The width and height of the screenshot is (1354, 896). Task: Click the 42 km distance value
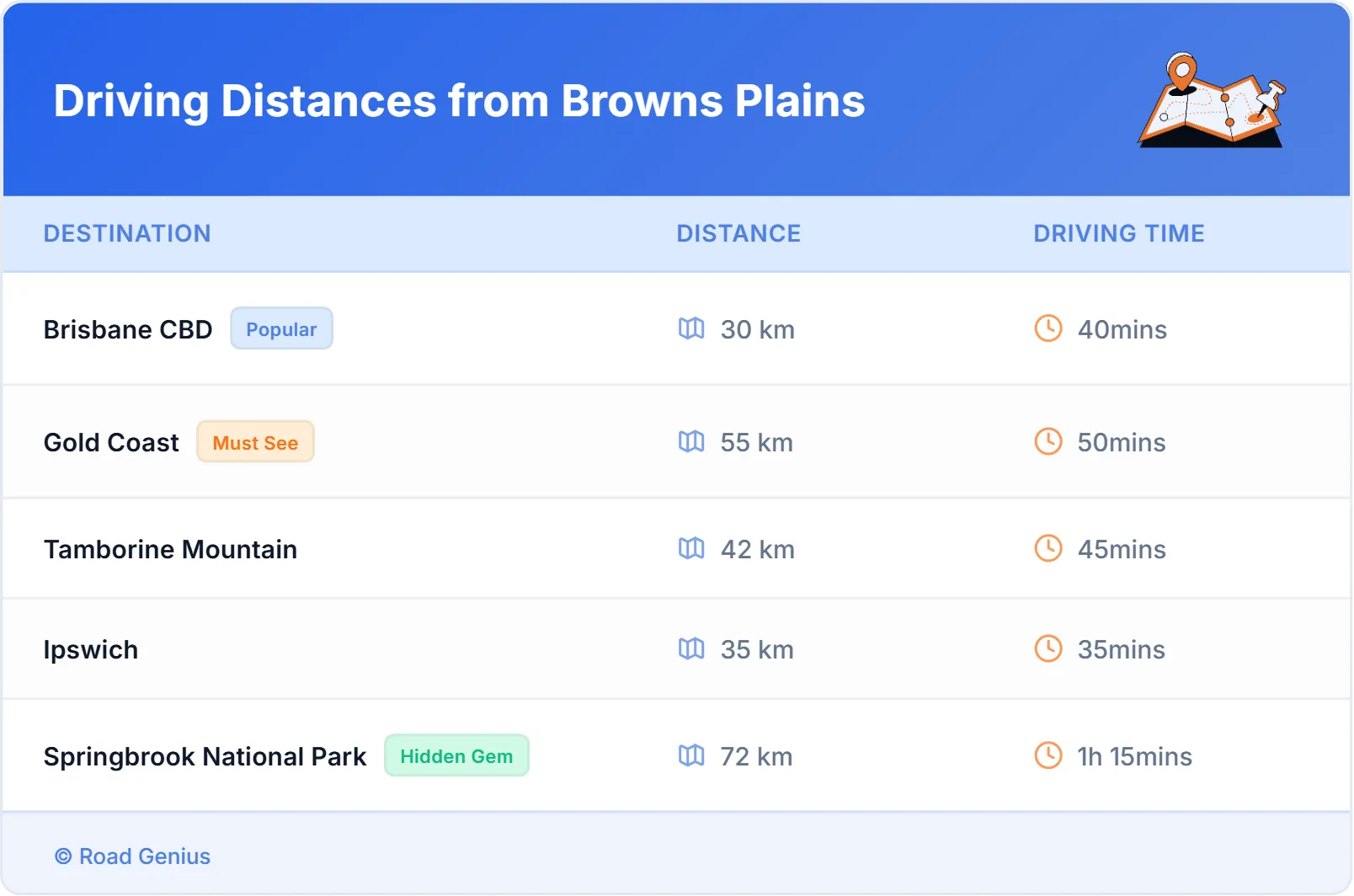(x=758, y=549)
